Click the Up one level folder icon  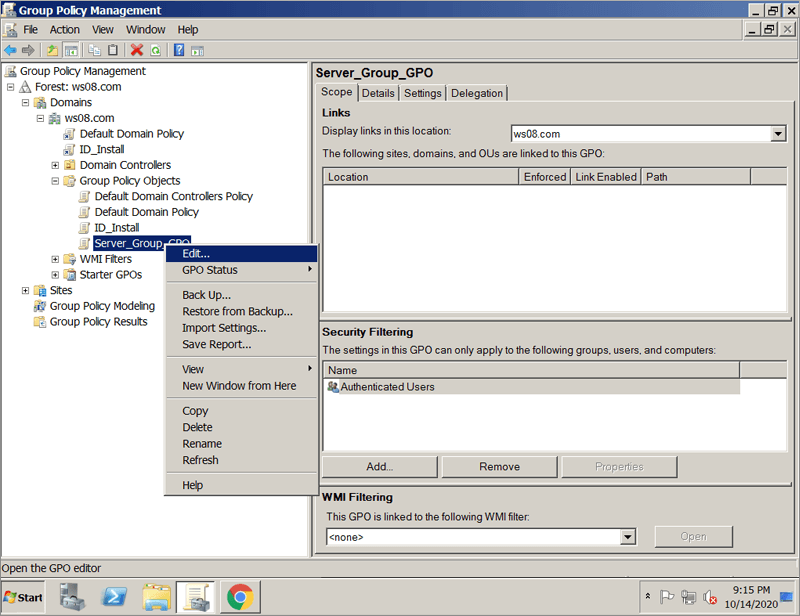(52, 50)
